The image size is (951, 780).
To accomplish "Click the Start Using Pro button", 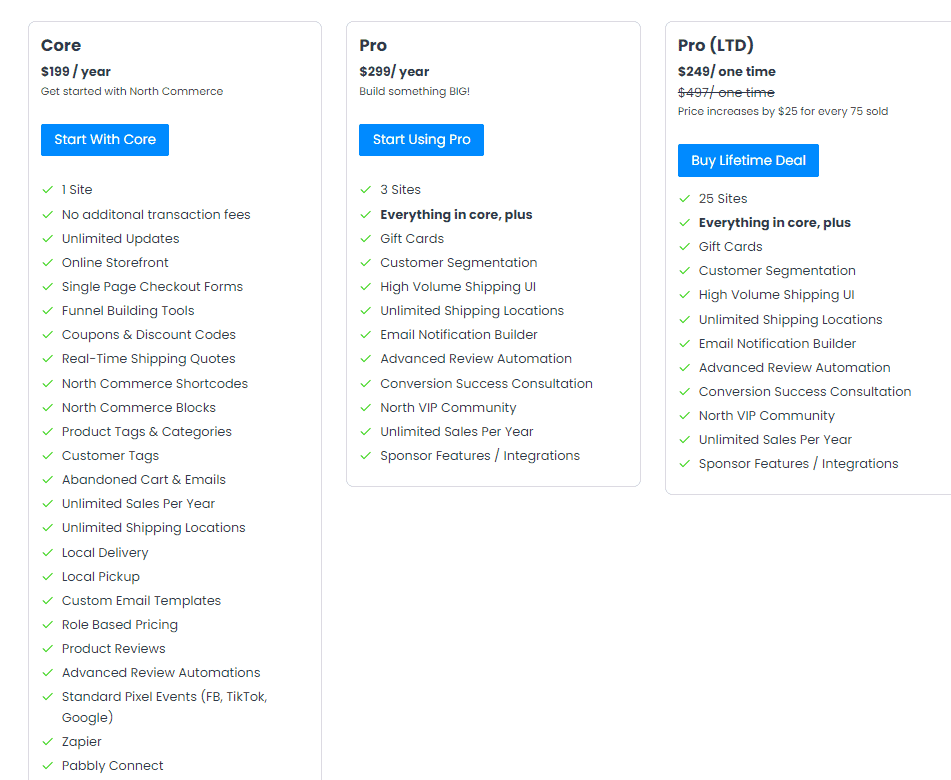I will (x=421, y=139).
